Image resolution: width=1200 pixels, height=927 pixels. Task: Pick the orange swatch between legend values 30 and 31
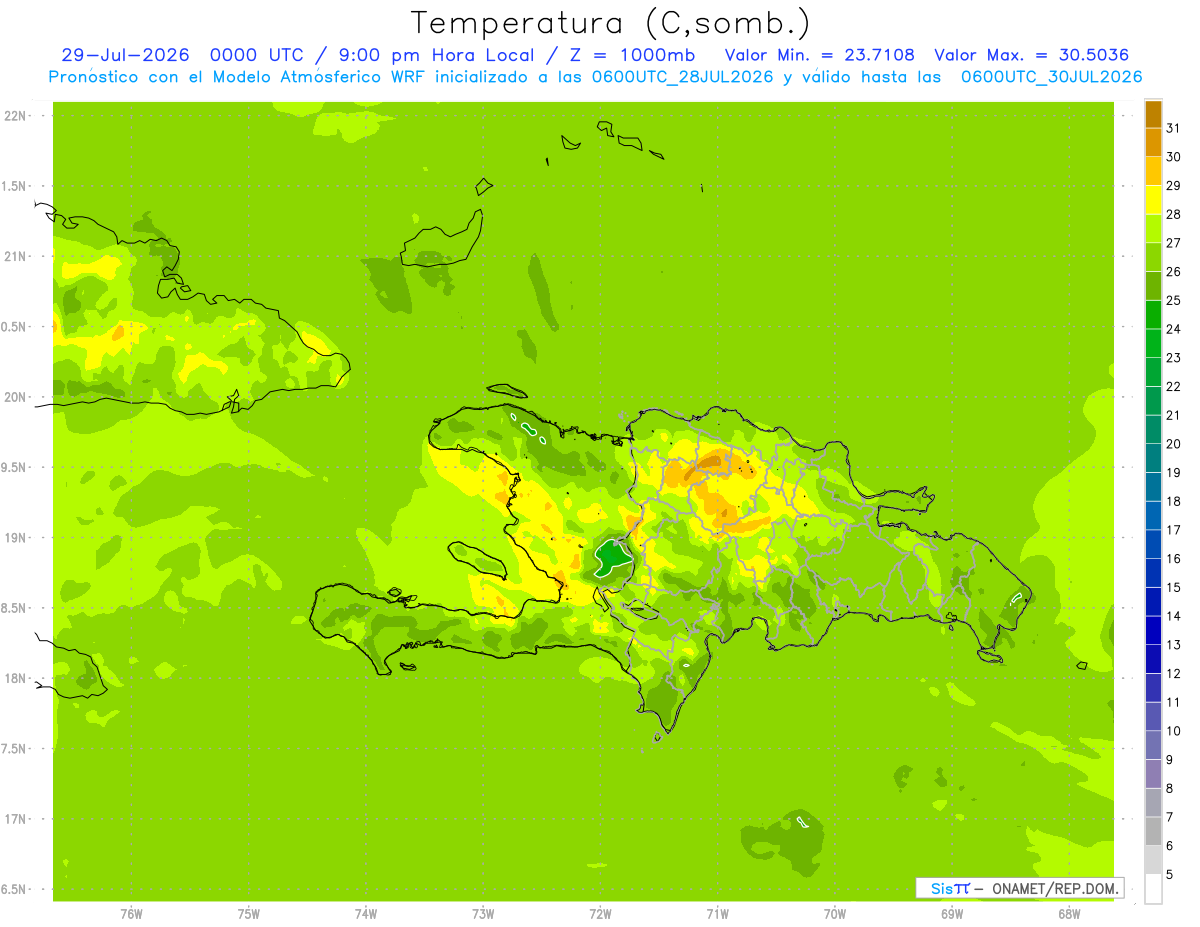click(1153, 142)
